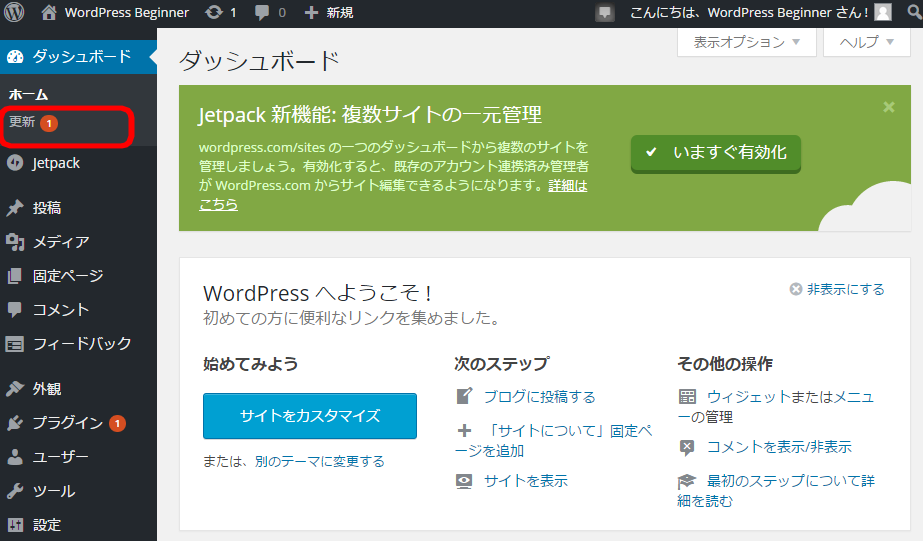Expand the 表示オプション dropdown
This screenshot has height=541, width=923.
click(x=746, y=42)
